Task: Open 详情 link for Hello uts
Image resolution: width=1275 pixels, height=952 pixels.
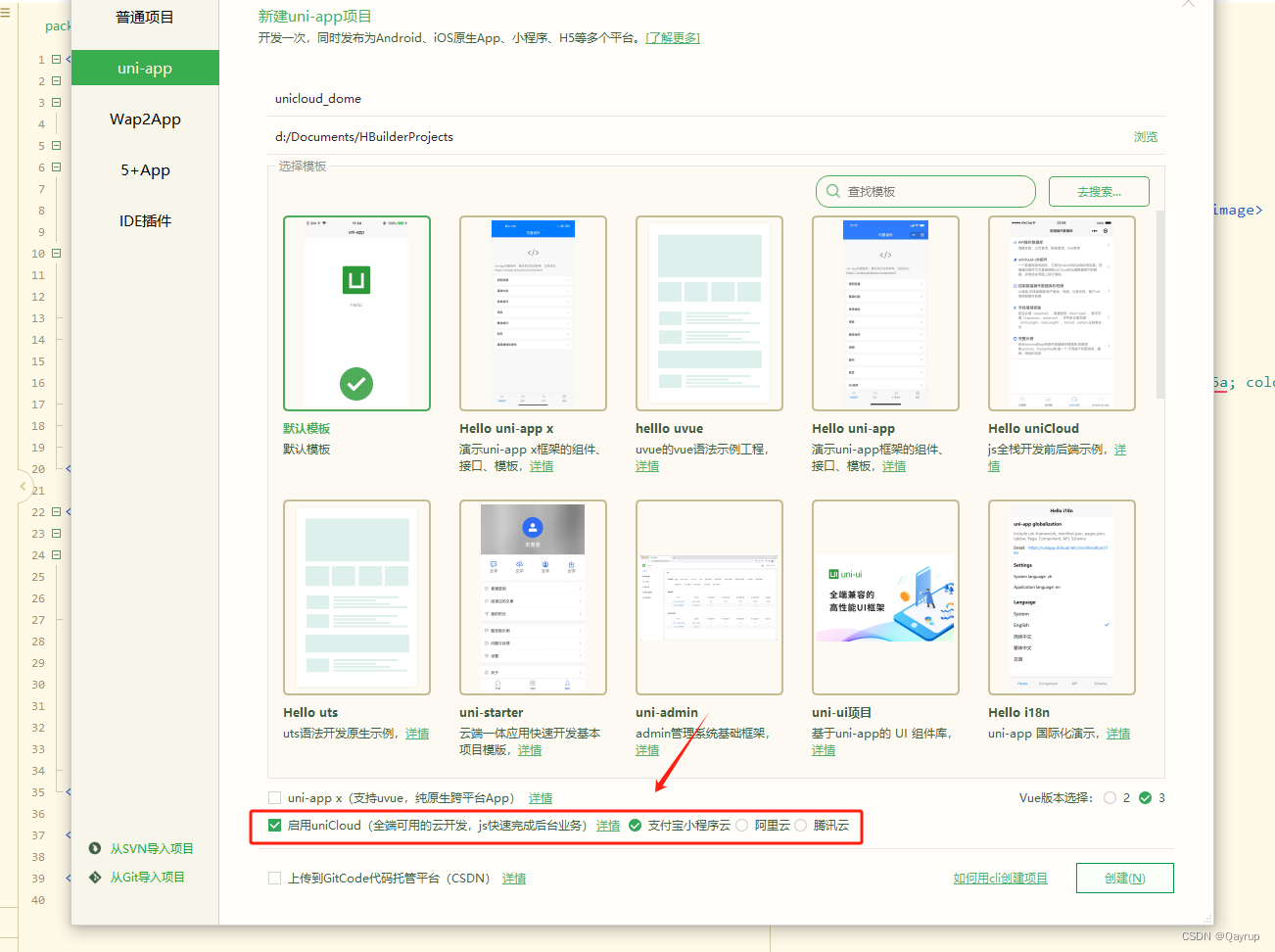Action: [417, 734]
